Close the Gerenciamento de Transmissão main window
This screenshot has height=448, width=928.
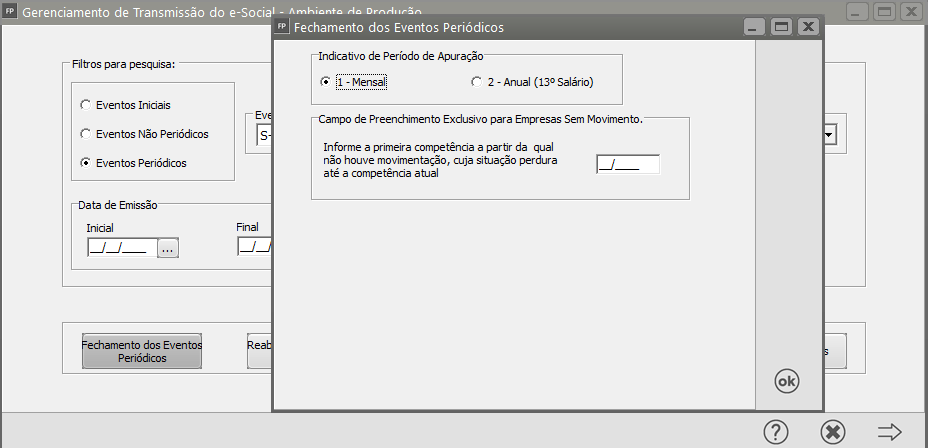tap(911, 12)
